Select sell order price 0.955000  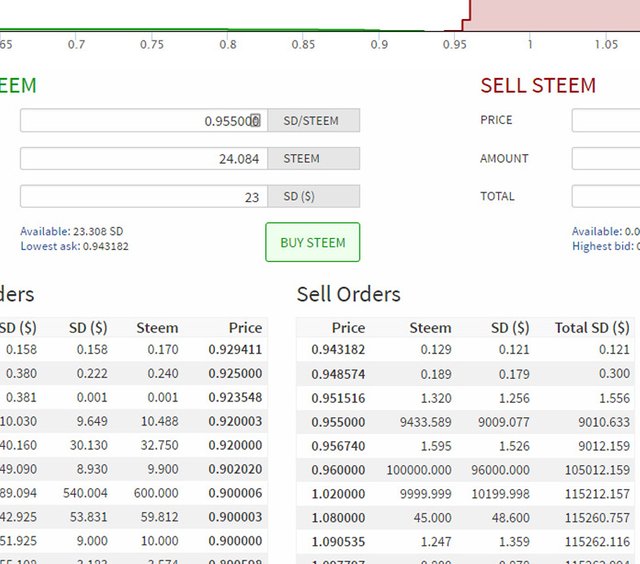[x=338, y=422]
